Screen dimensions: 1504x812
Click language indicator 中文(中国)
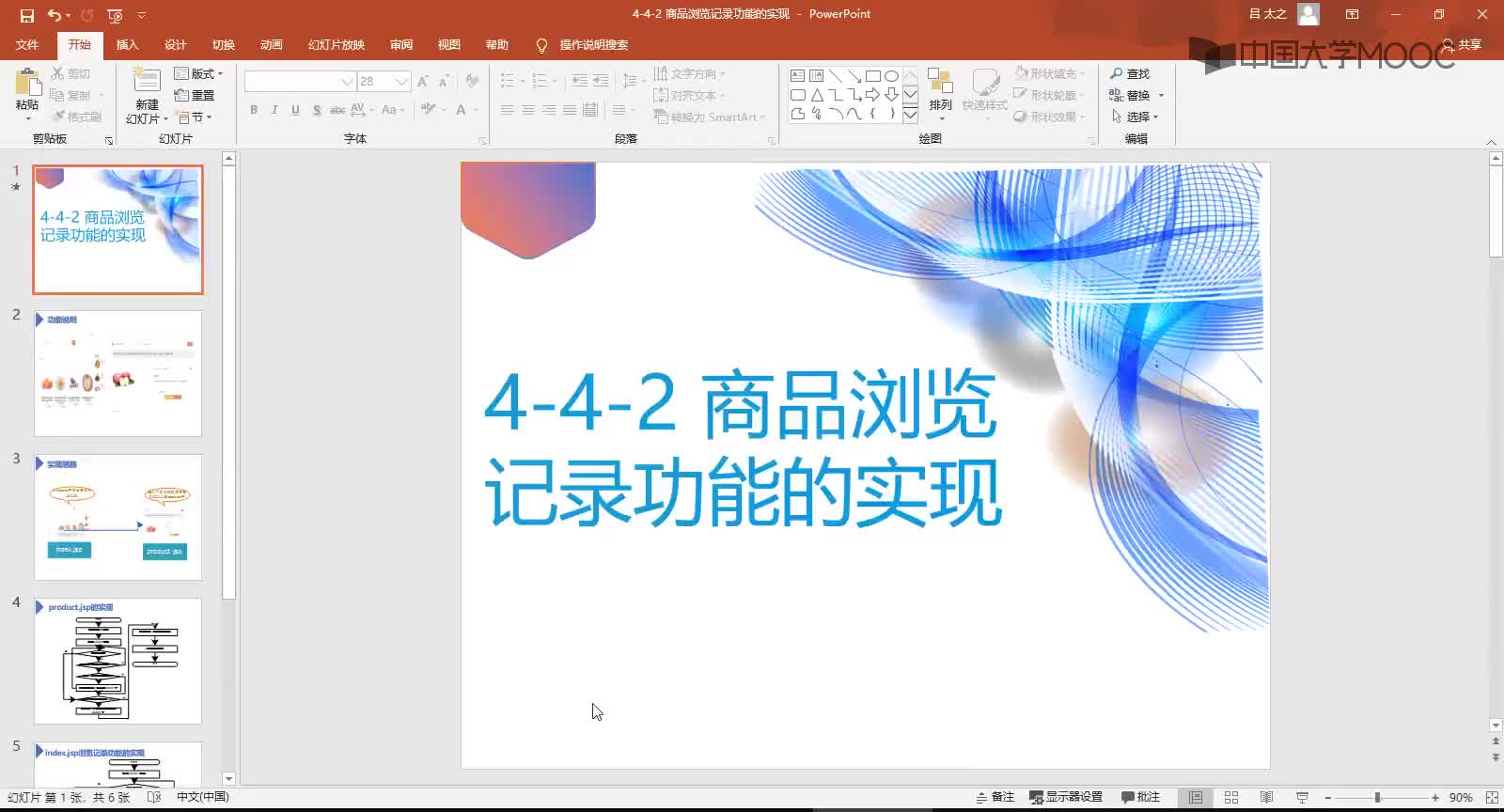(x=202, y=797)
